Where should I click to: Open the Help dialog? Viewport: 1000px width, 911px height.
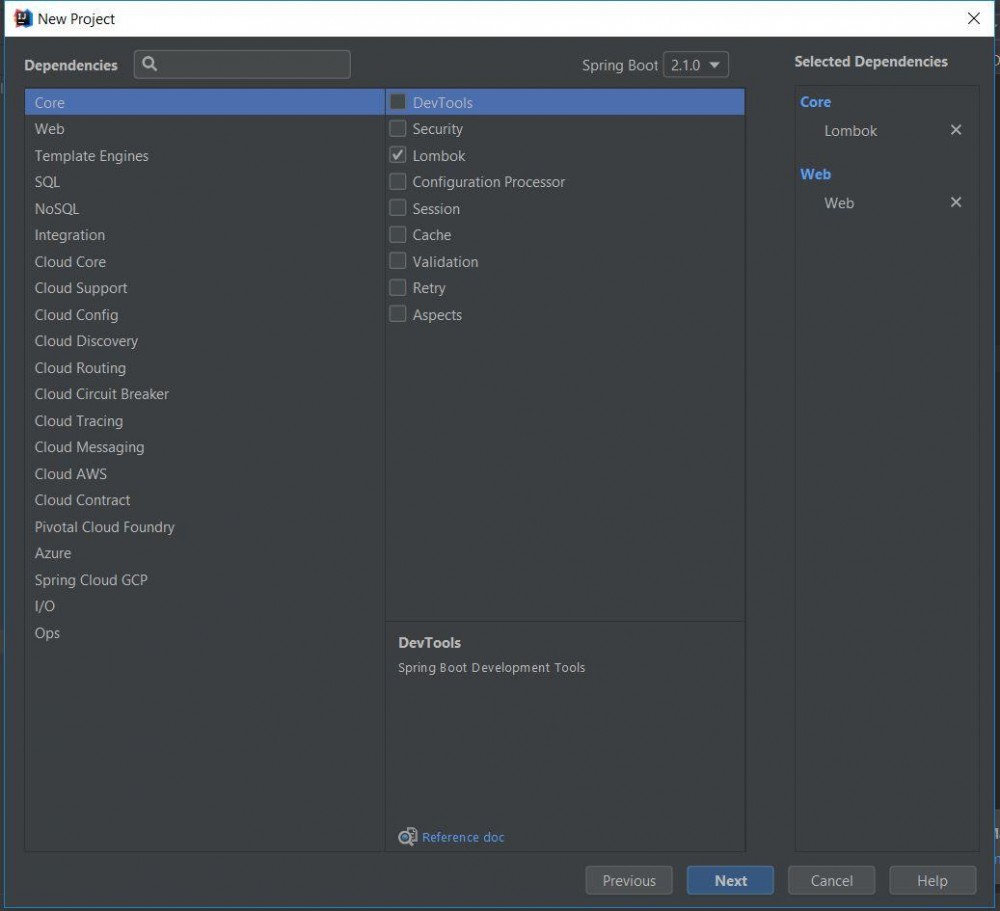931,880
